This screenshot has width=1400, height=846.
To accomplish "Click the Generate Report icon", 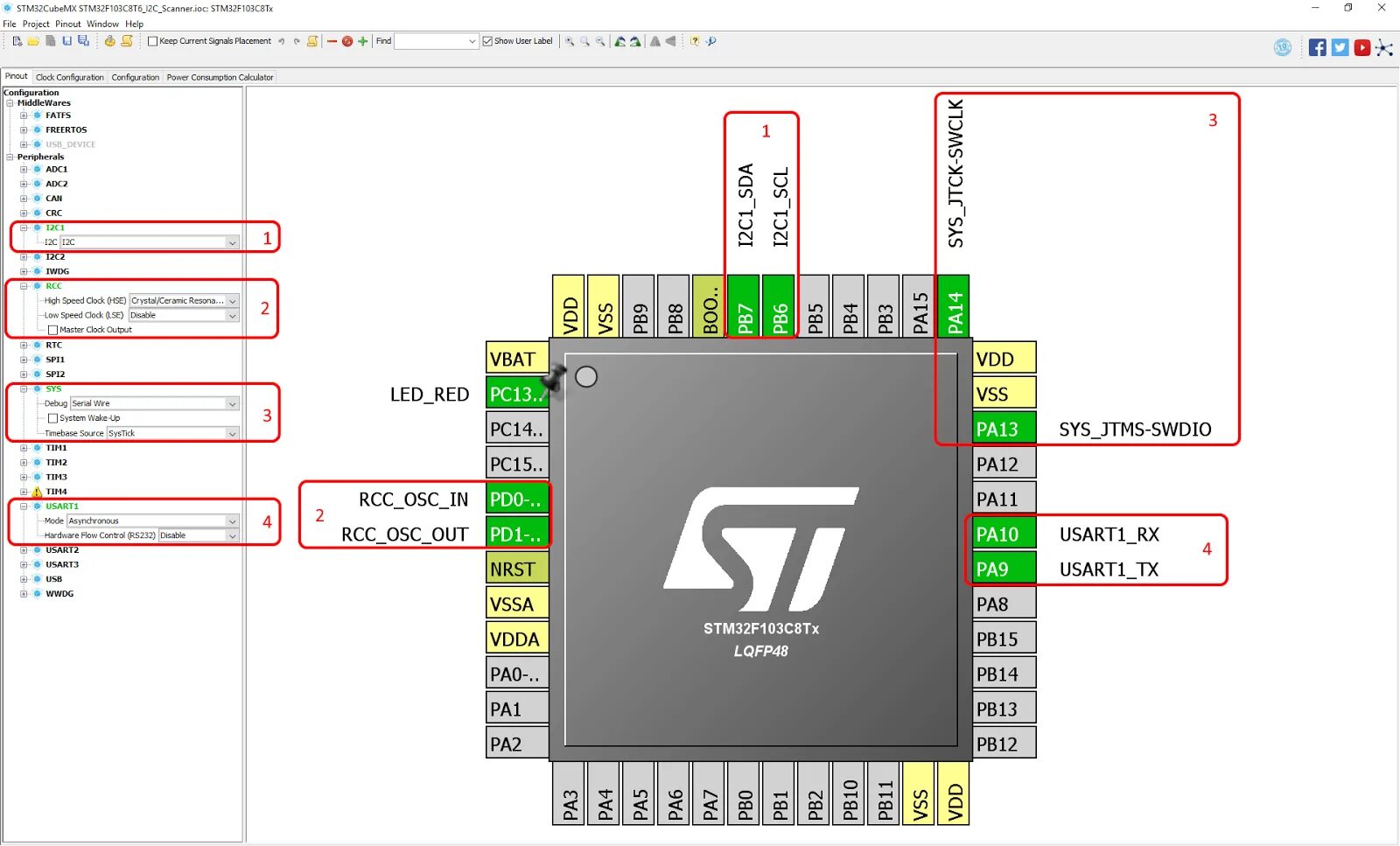I will [127, 41].
